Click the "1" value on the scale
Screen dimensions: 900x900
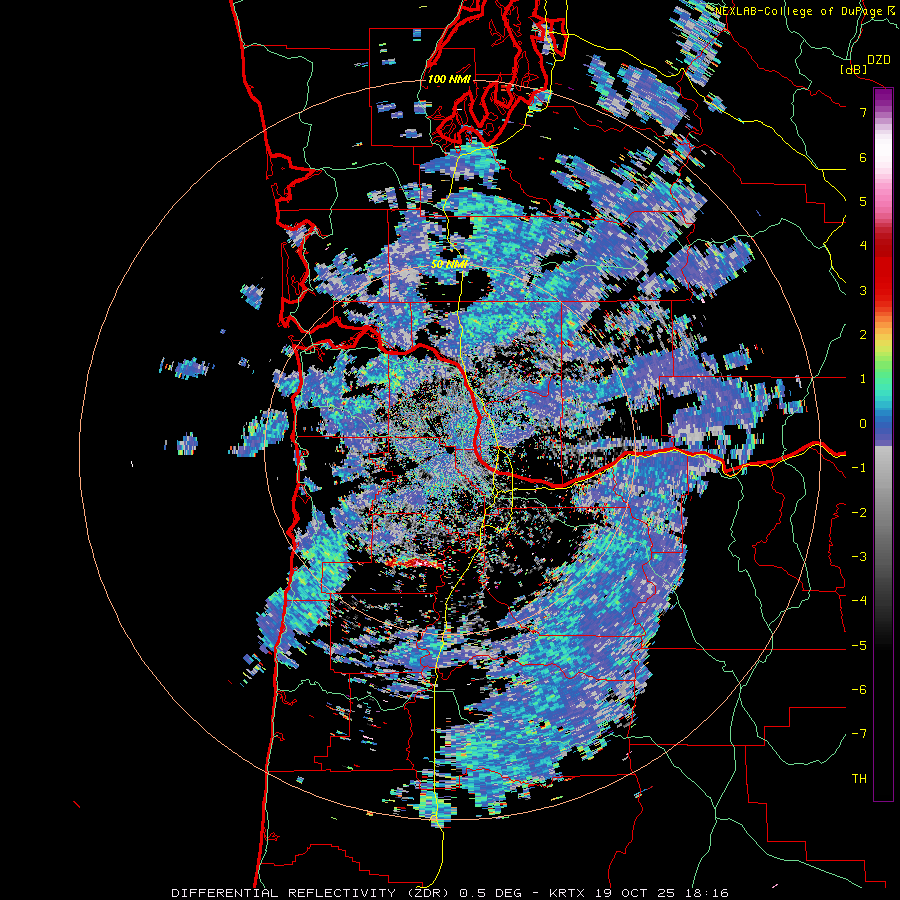(863, 379)
